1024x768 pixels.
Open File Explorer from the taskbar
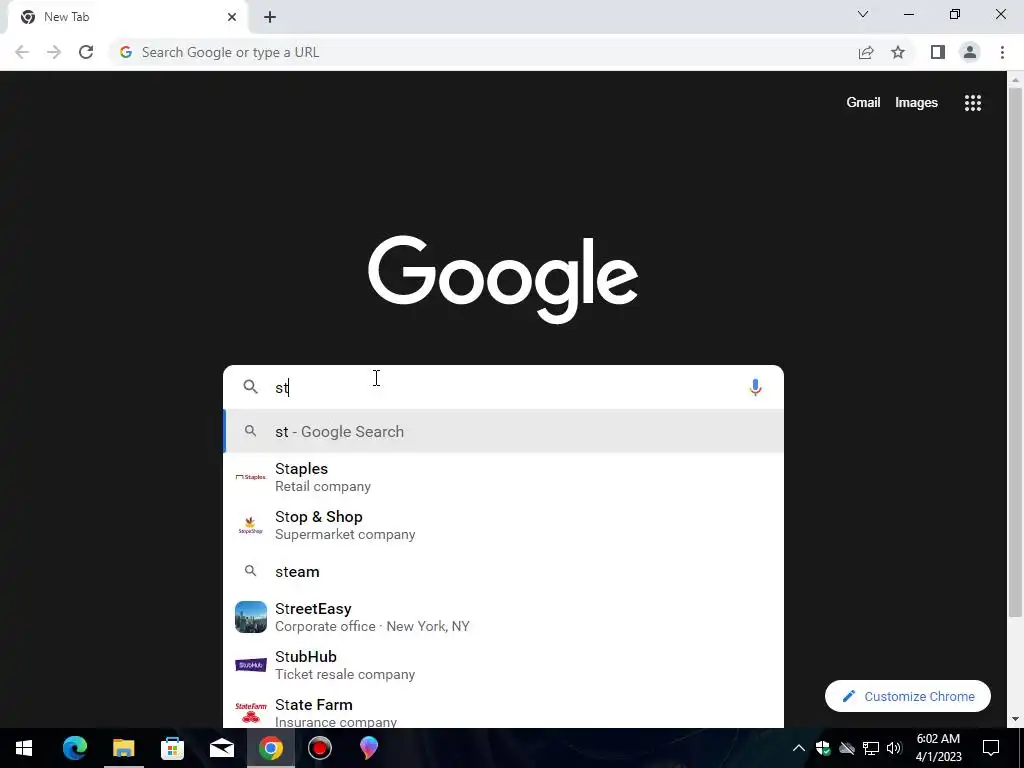(x=123, y=748)
